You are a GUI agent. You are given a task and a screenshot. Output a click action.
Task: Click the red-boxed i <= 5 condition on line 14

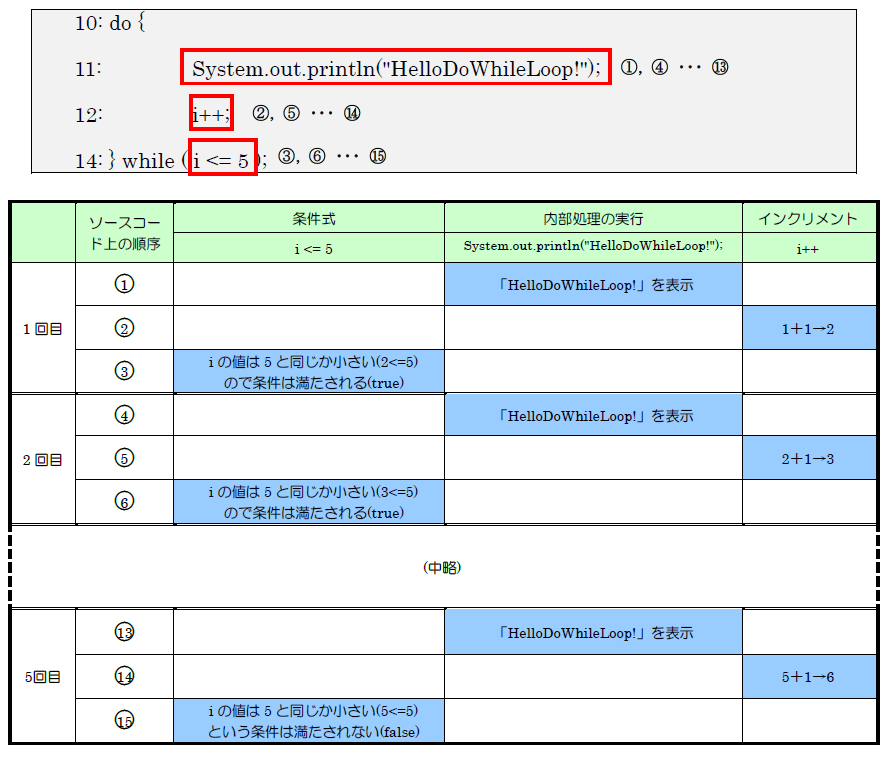(x=223, y=159)
